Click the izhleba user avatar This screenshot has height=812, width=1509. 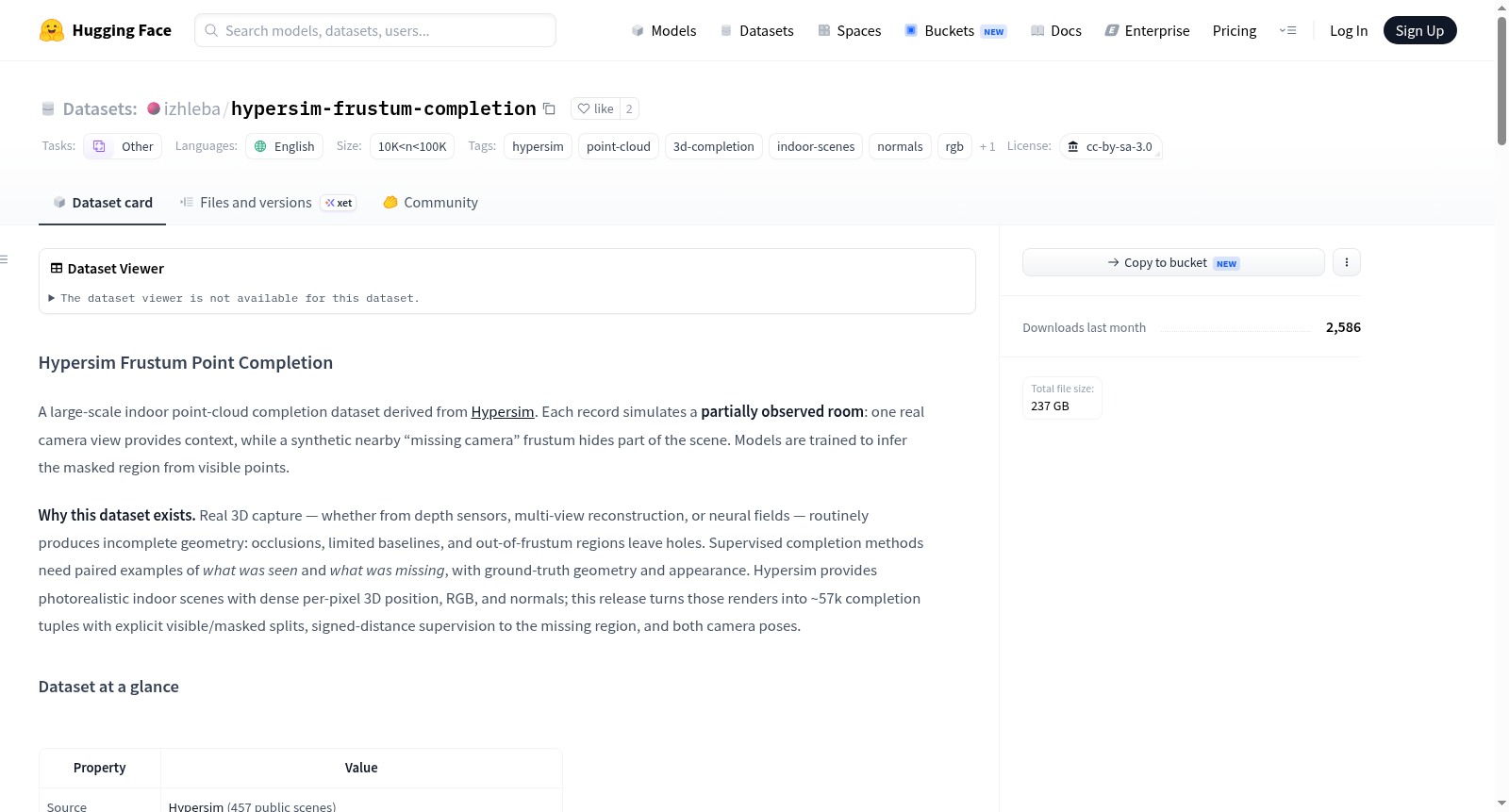tap(154, 108)
